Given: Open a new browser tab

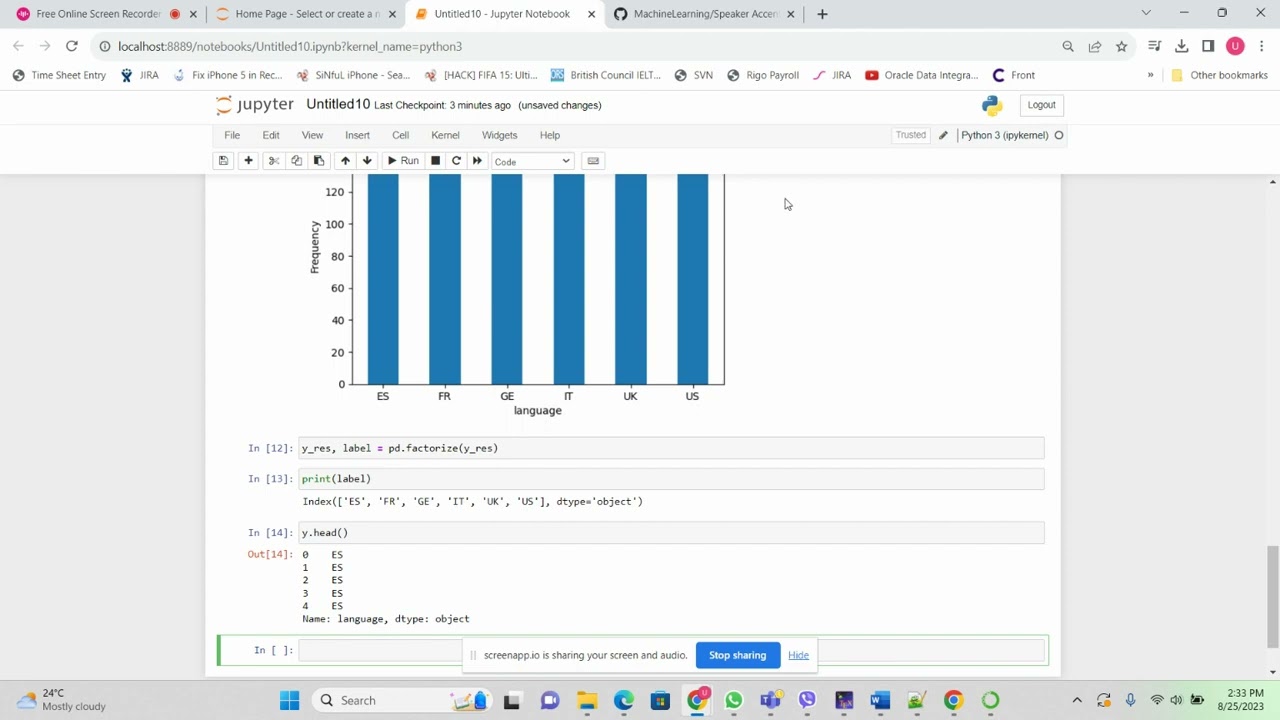Looking at the screenshot, I should tap(822, 14).
